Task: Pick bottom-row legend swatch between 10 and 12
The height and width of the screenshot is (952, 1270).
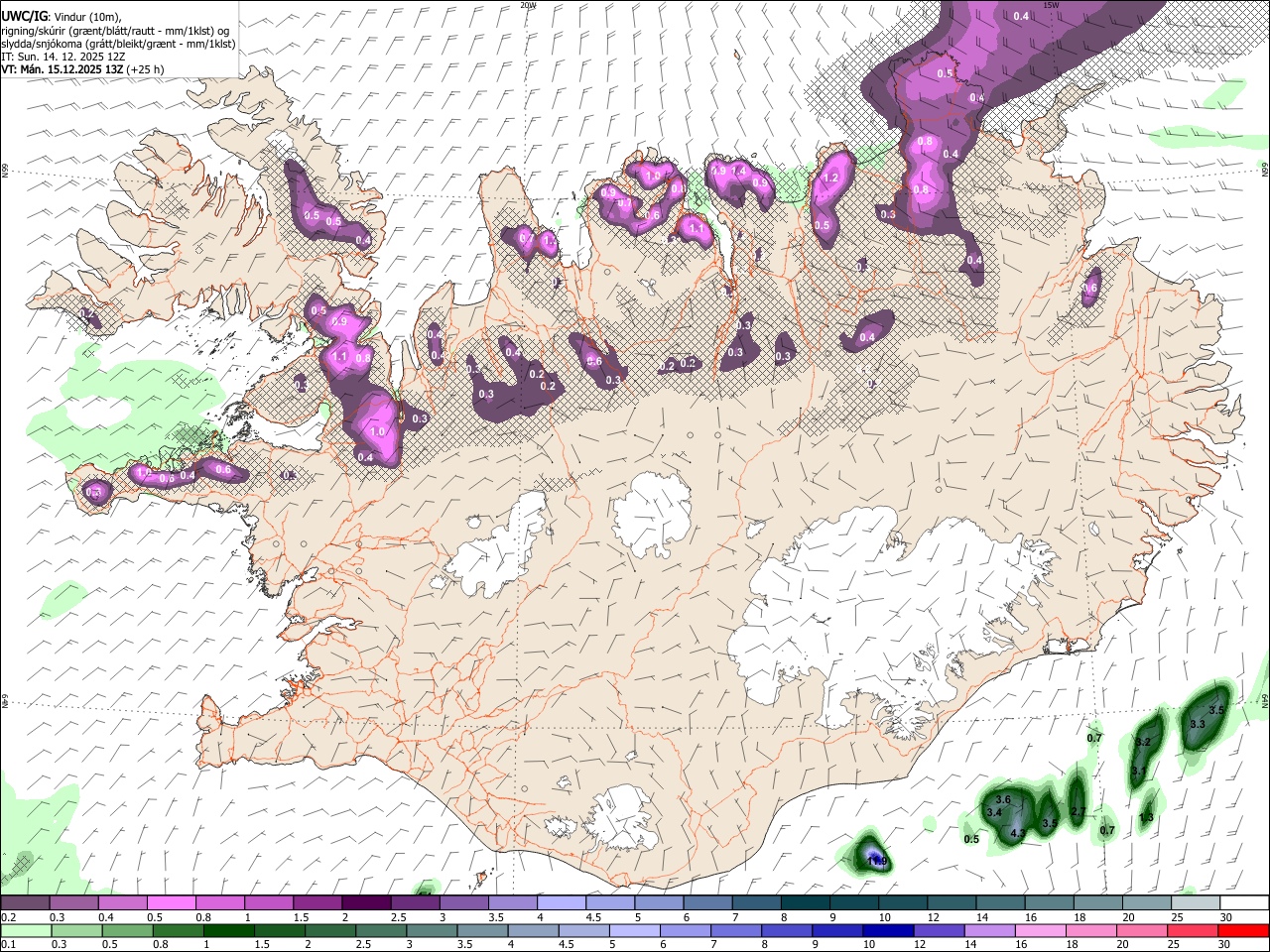Action: [888, 931]
